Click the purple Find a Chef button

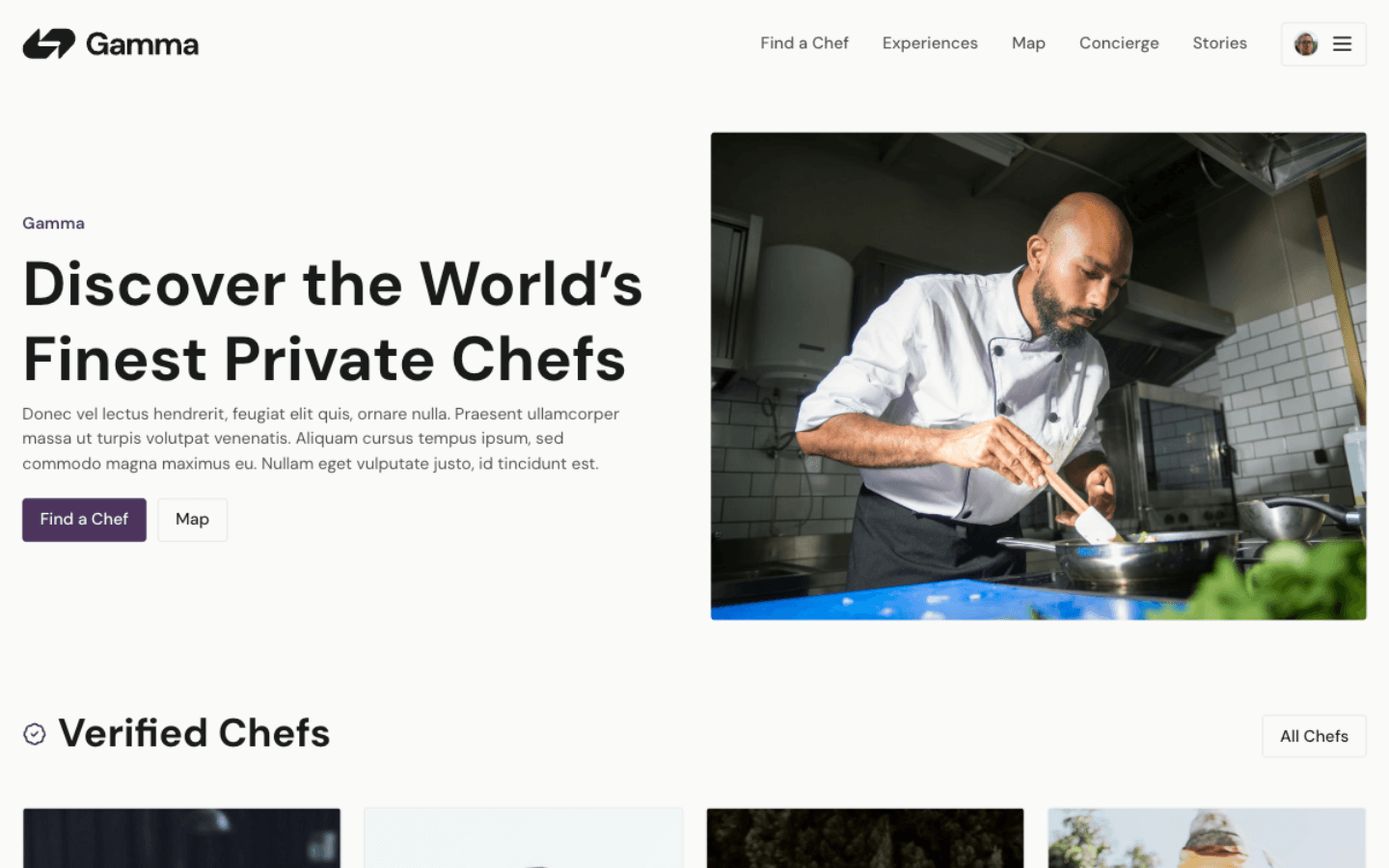pos(84,520)
